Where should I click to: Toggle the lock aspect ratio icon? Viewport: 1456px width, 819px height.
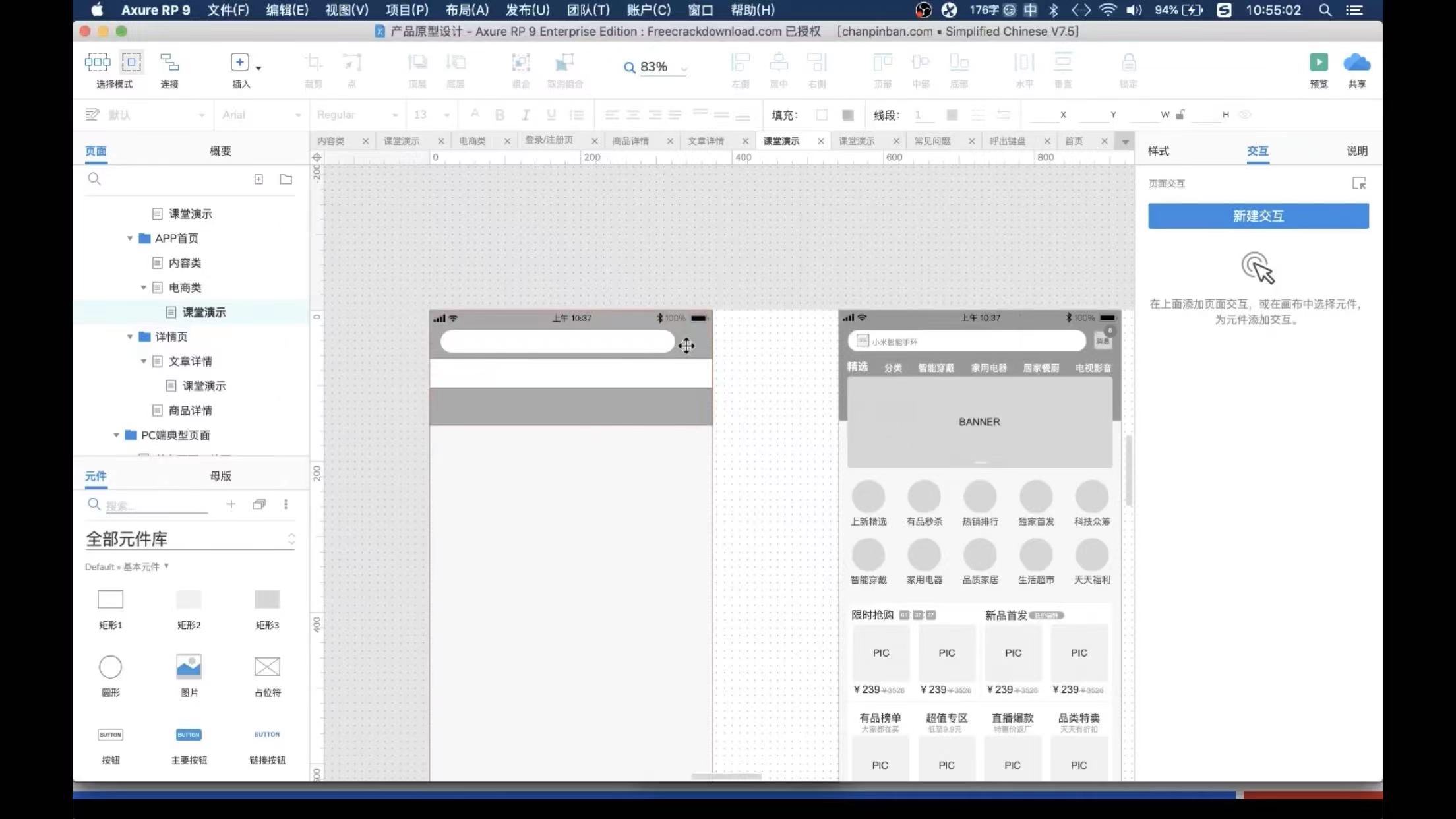coord(1180,115)
